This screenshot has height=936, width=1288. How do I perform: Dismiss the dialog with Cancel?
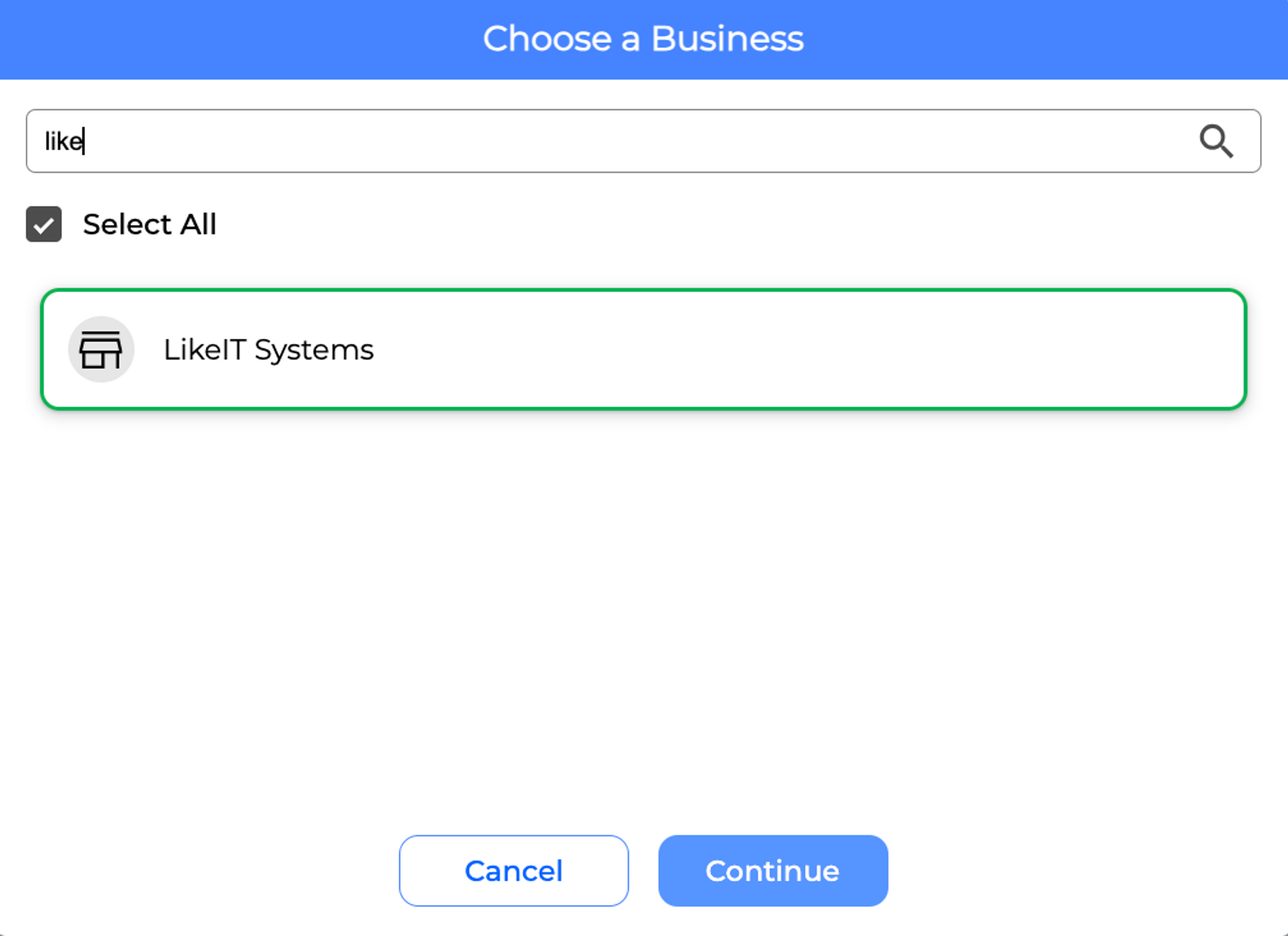point(513,871)
